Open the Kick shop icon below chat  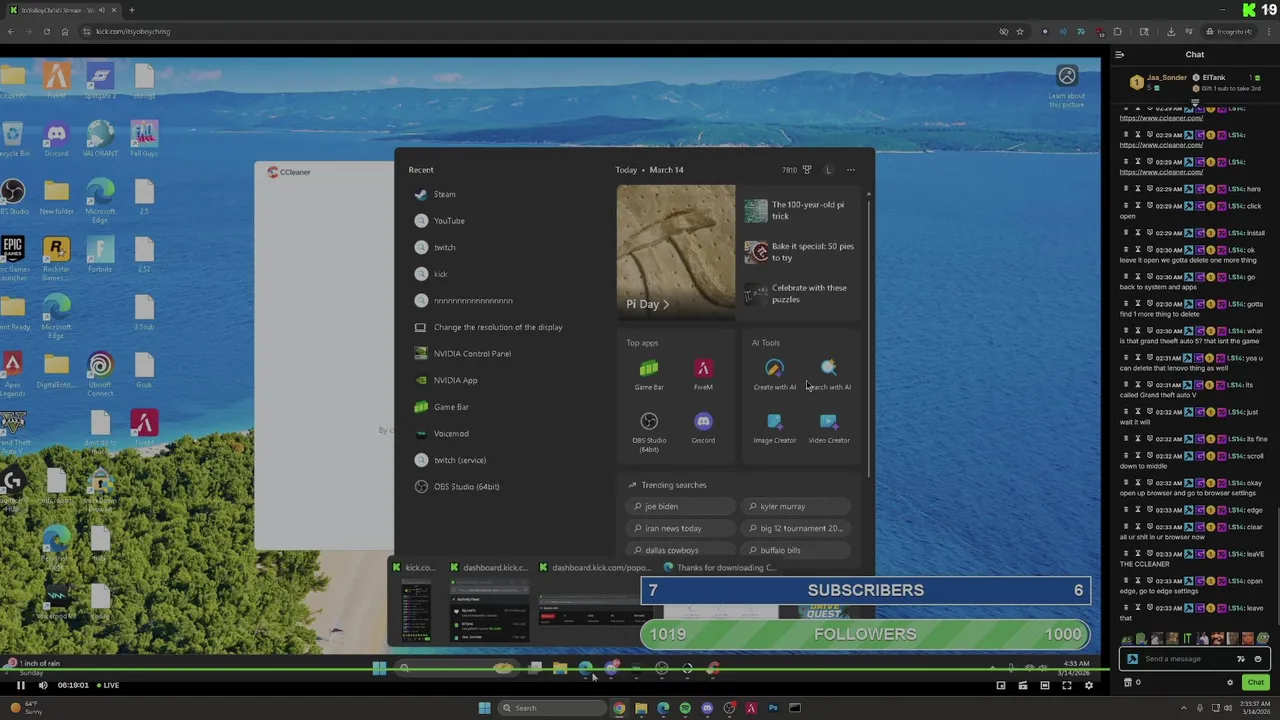tap(1128, 682)
